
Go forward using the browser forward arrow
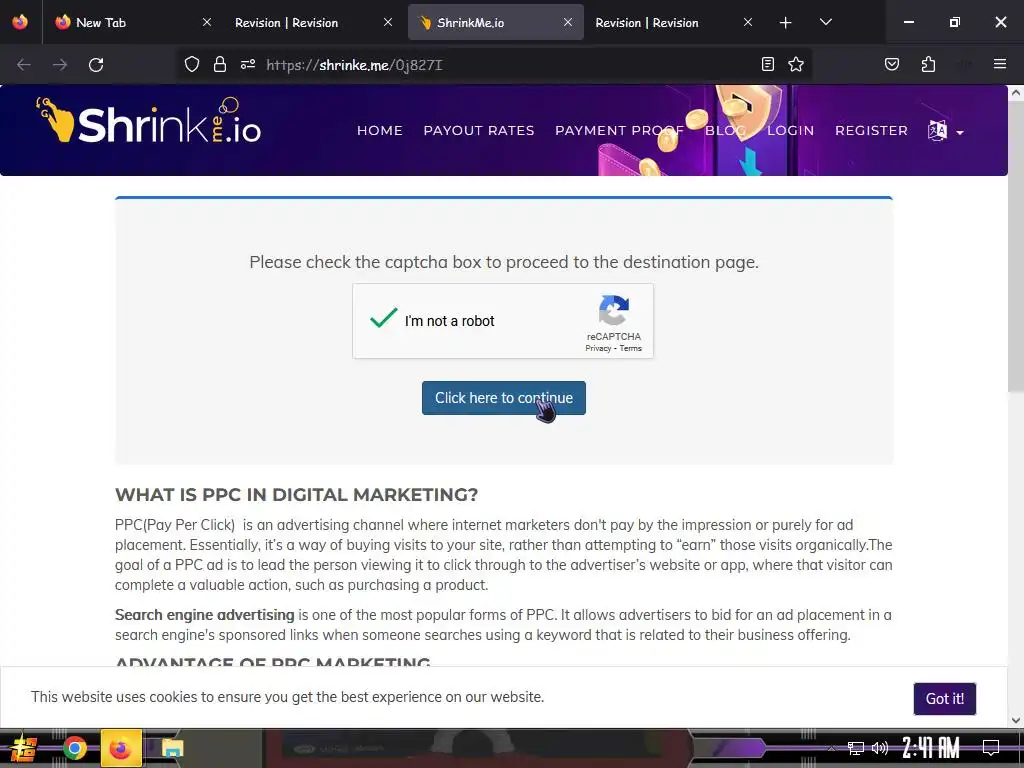tap(60, 65)
